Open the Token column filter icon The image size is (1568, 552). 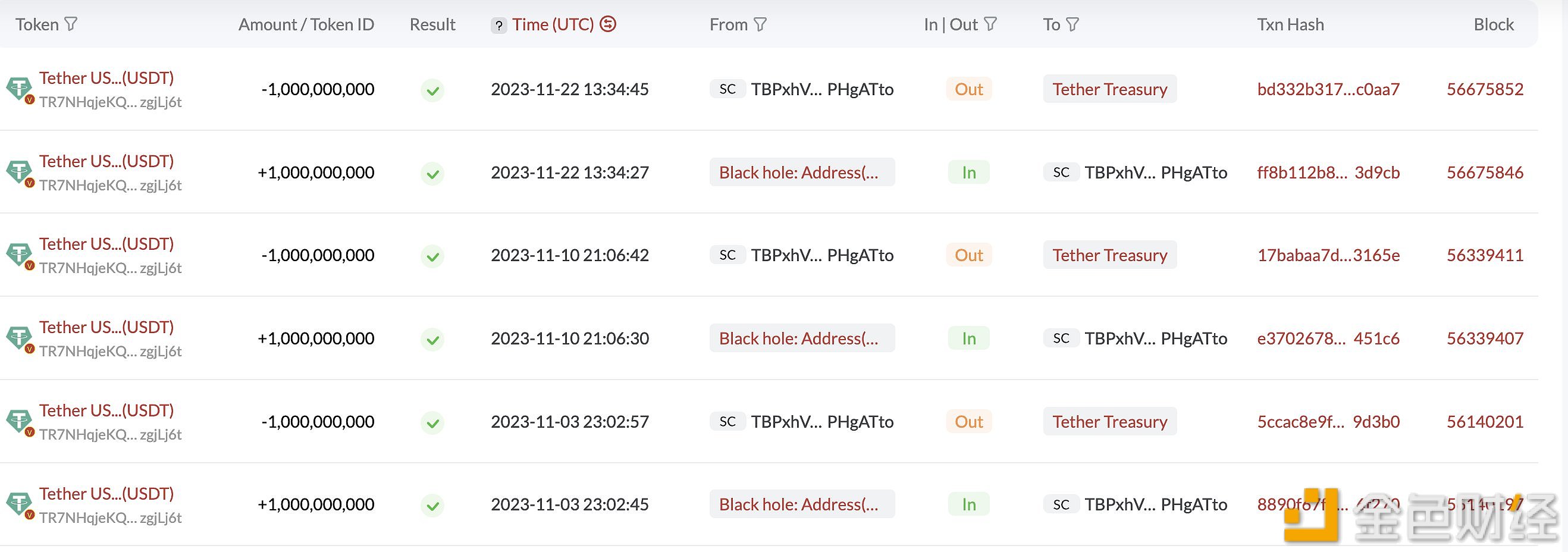(x=71, y=24)
